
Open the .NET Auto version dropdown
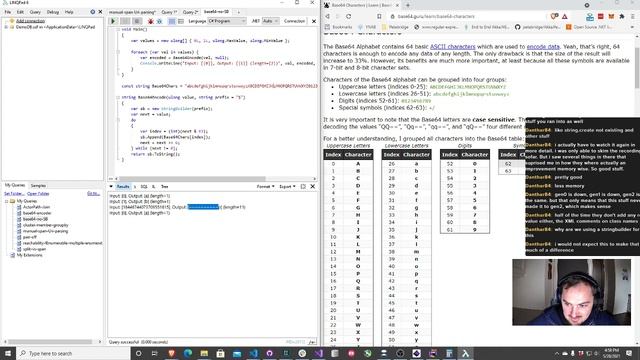271,21
